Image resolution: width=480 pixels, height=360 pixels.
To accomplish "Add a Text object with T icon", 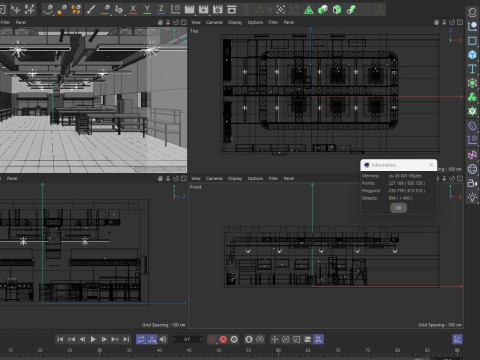I will [x=472, y=69].
